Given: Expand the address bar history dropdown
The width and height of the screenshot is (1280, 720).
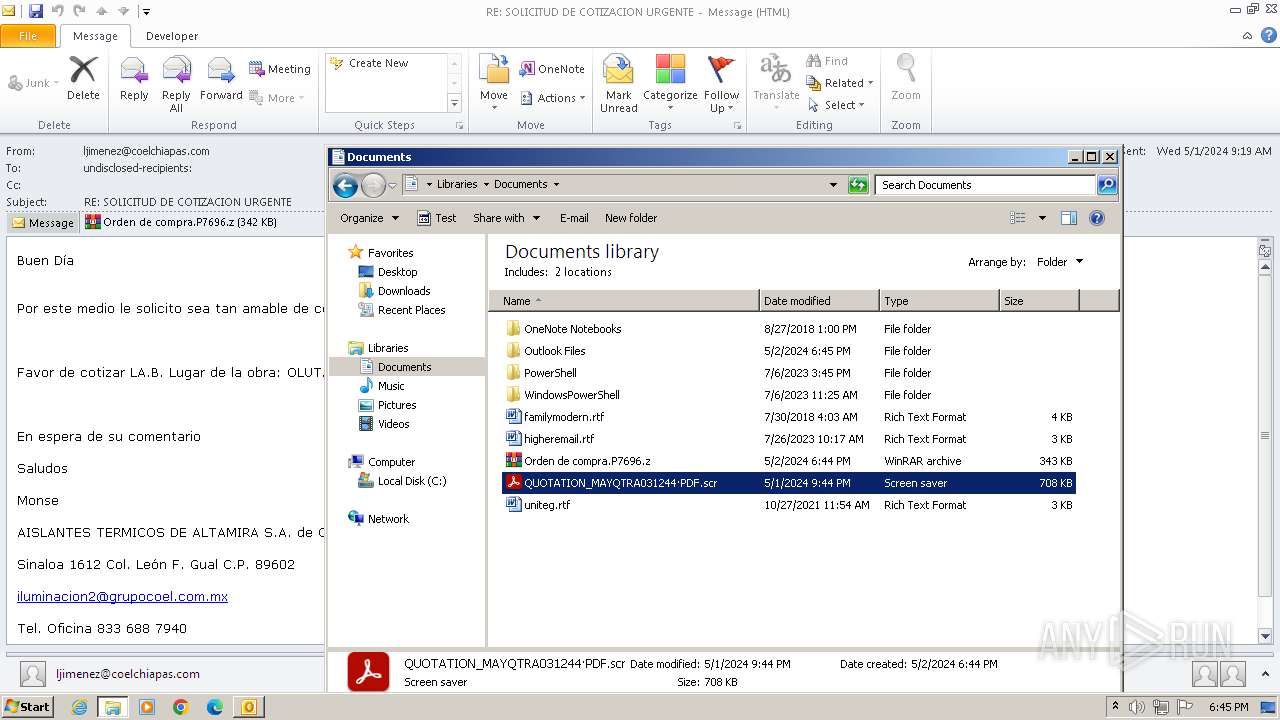Looking at the screenshot, I should (833, 185).
